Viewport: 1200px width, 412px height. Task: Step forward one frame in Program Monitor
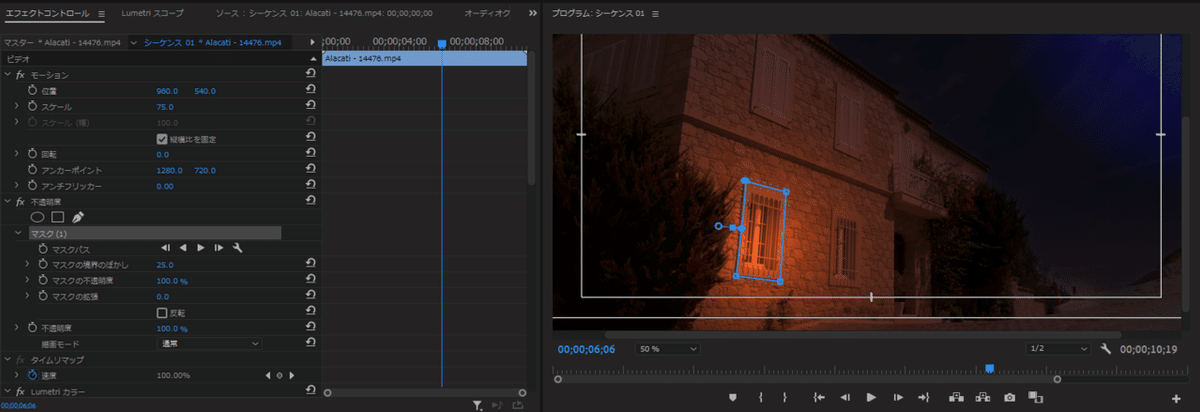point(898,397)
